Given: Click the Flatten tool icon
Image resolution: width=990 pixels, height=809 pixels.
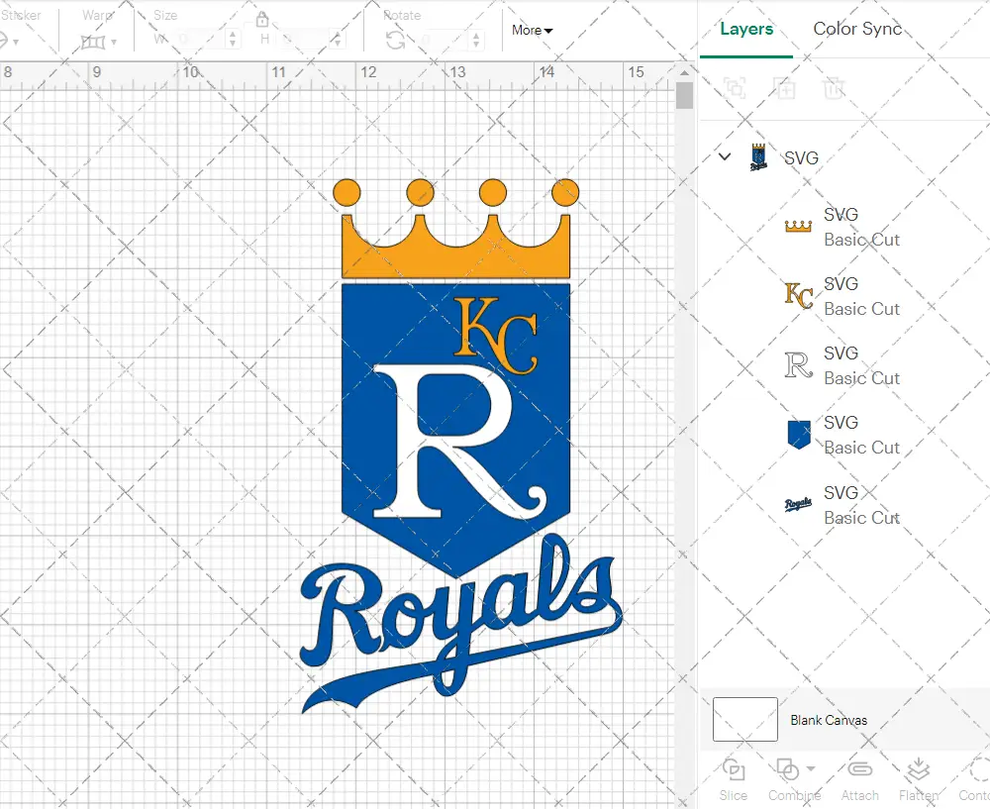Looking at the screenshot, I should (917, 768).
